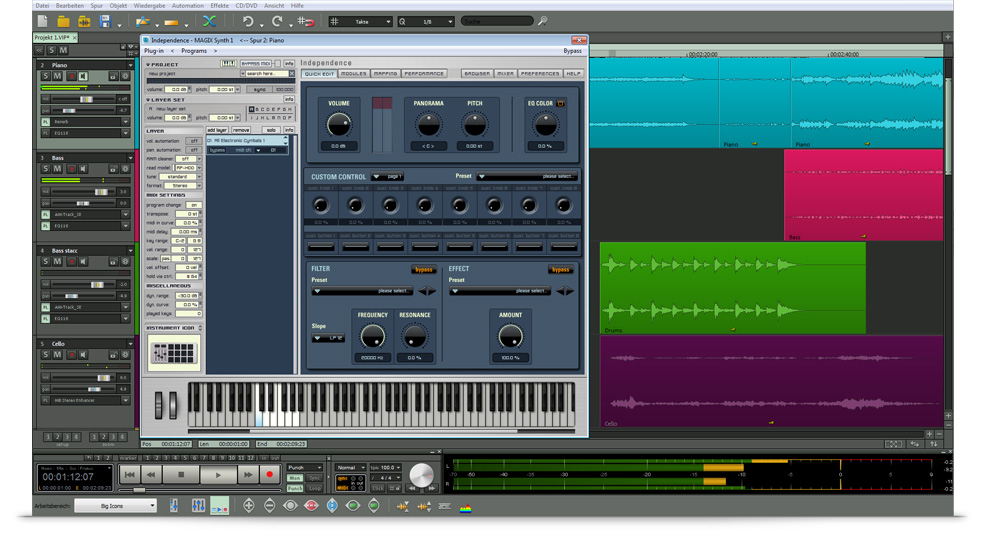Click the search here field in Independence
The width and height of the screenshot is (982, 535).
coord(267,73)
